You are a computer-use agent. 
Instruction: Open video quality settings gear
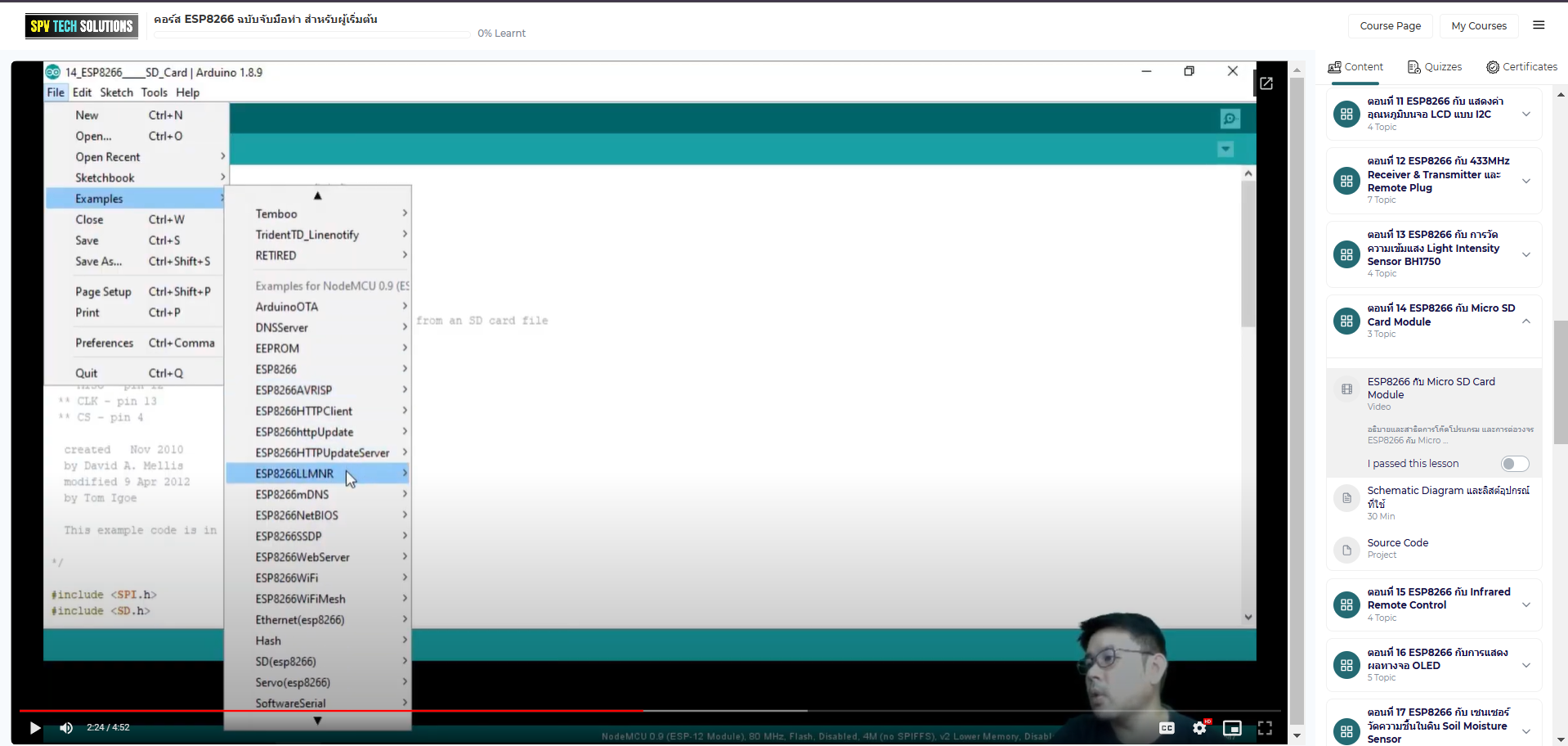coord(1199,727)
